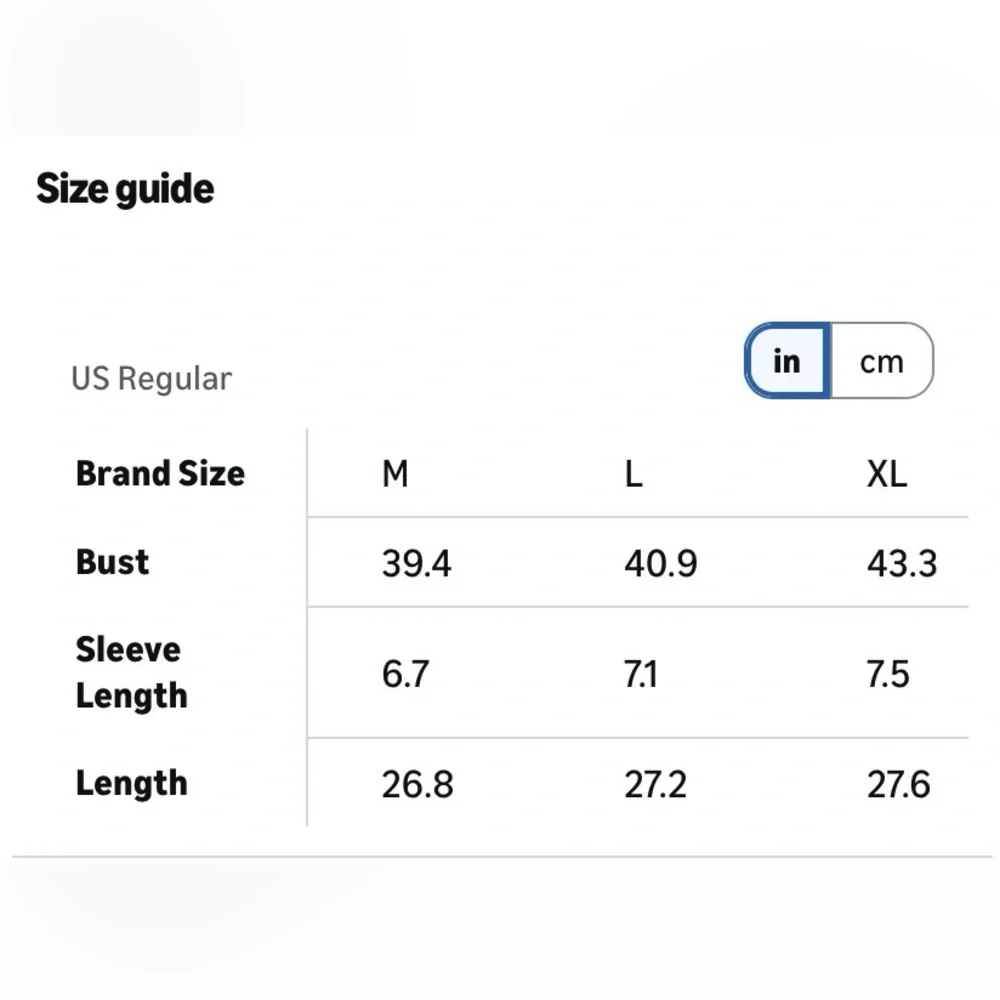This screenshot has height=1000, width=1000.
Task: Click the 26.8 length value for M
Action: click(417, 785)
